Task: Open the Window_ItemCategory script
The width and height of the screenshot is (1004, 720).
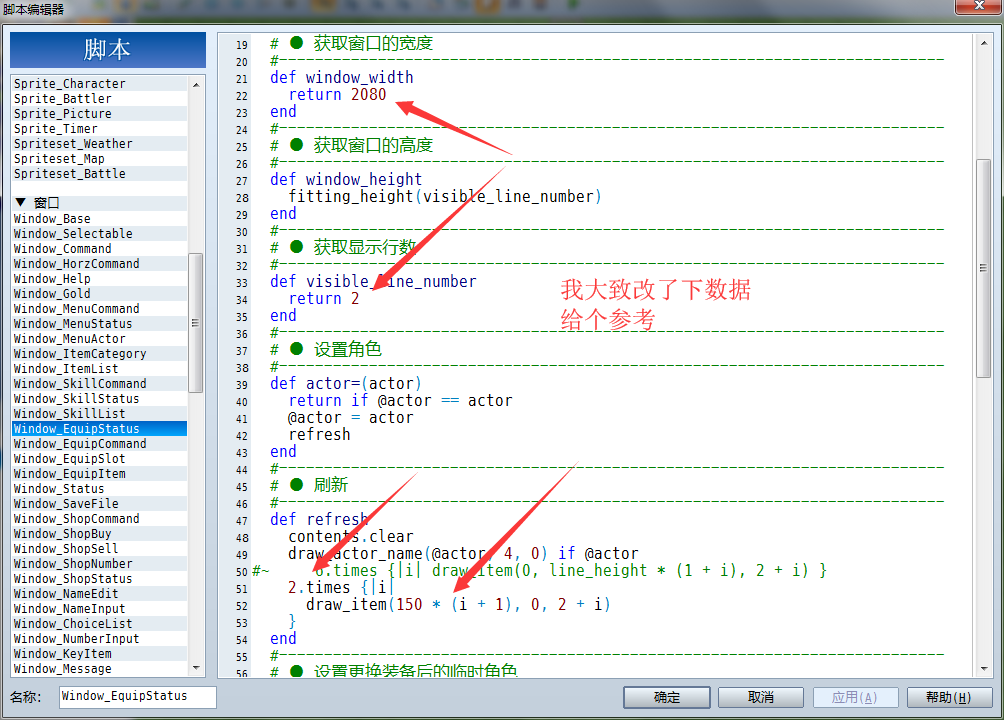Action: tap(99, 354)
